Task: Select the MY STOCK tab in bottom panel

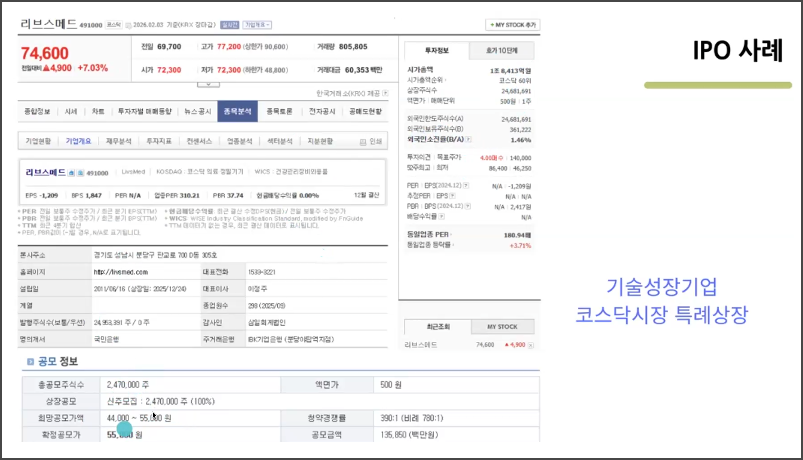Action: coord(502,327)
